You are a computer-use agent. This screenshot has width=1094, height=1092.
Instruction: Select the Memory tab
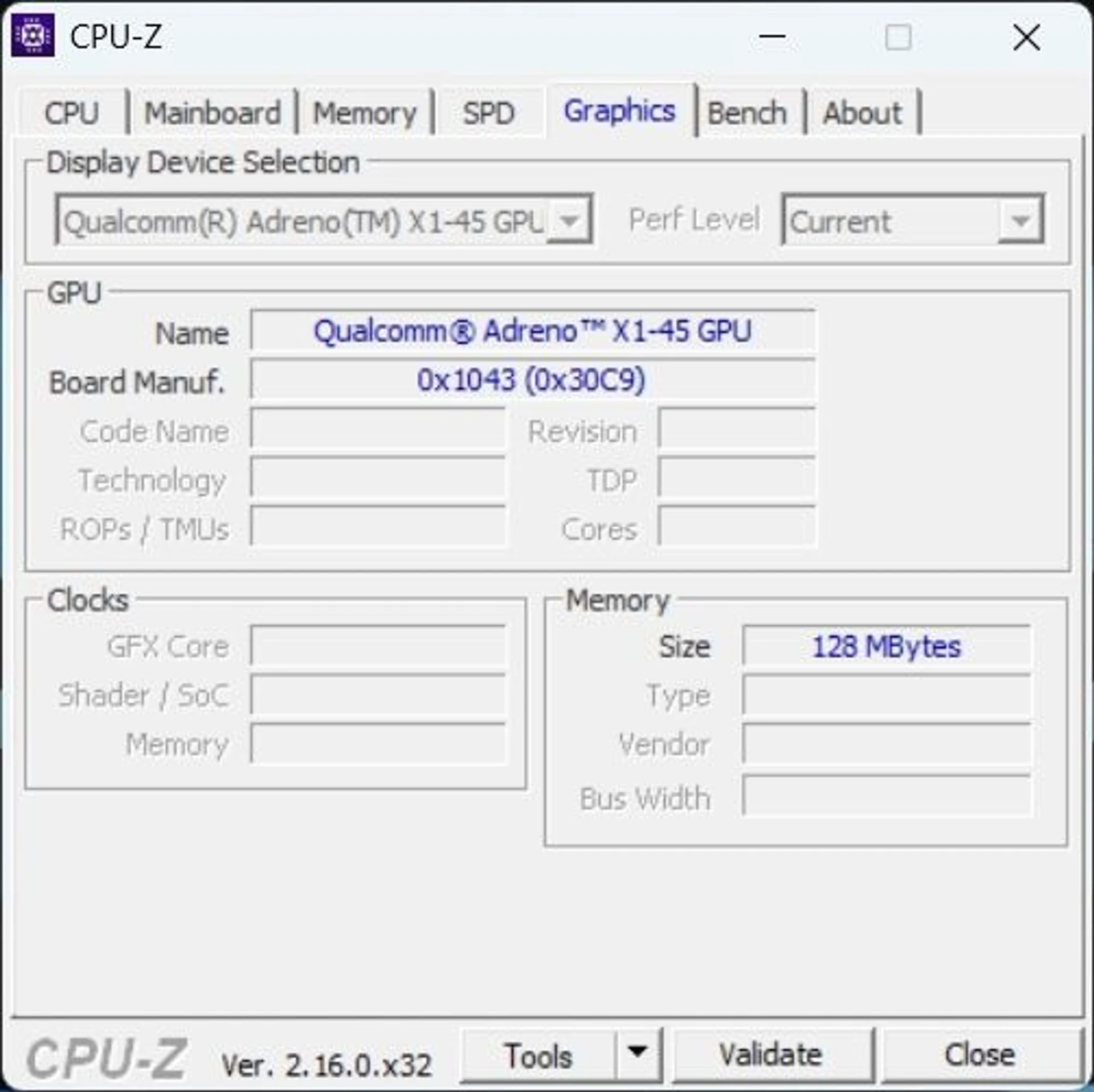pyautogui.click(x=365, y=112)
